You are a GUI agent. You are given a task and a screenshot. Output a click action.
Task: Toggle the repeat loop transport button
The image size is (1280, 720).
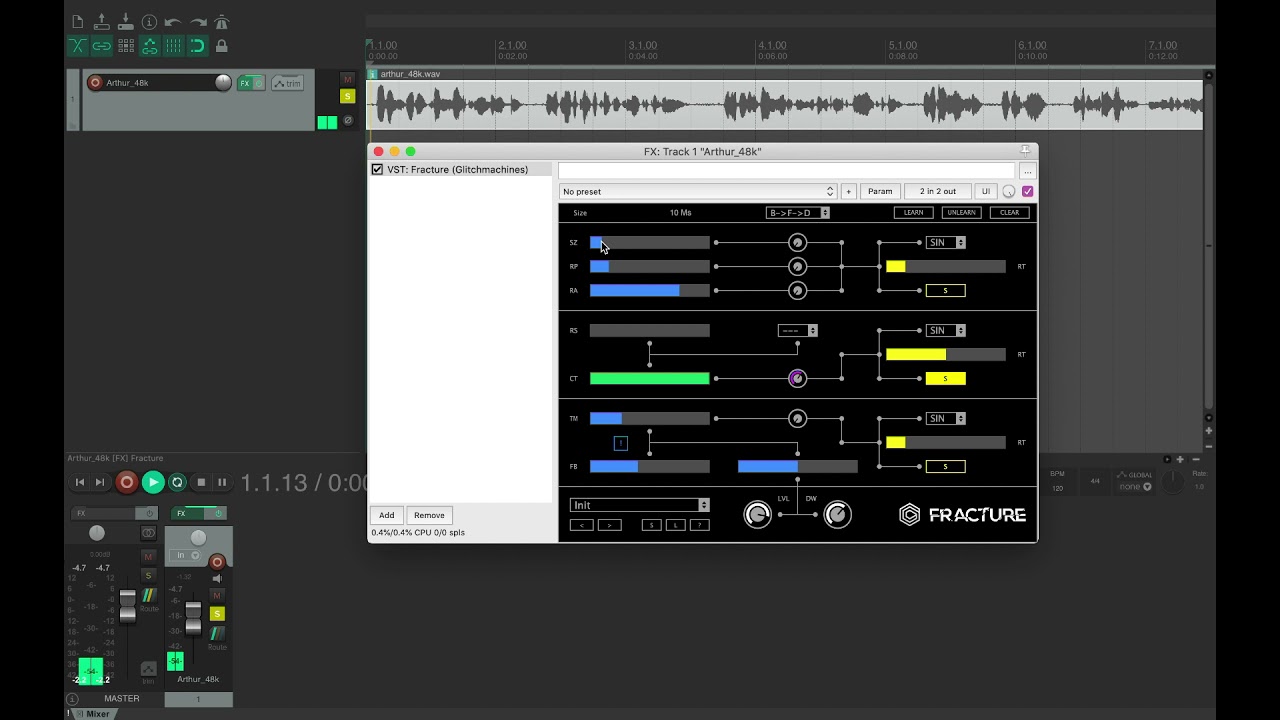point(177,482)
